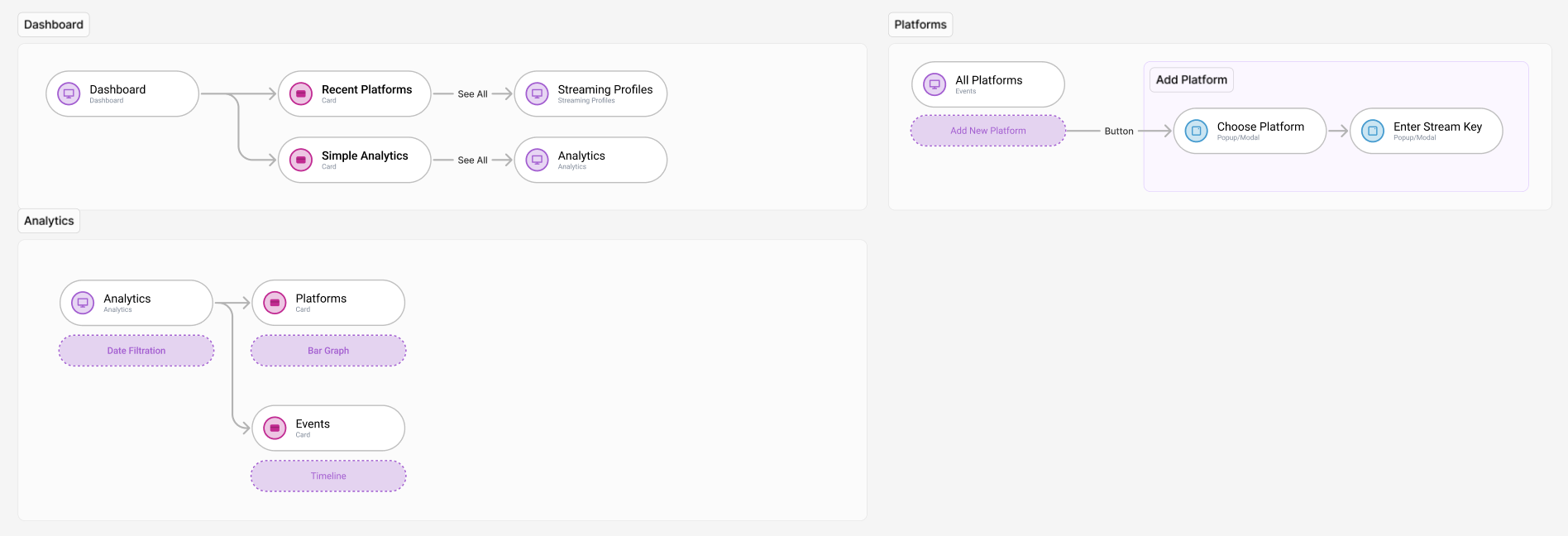
Task: Click the Simple Analytics card icon
Action: point(301,160)
